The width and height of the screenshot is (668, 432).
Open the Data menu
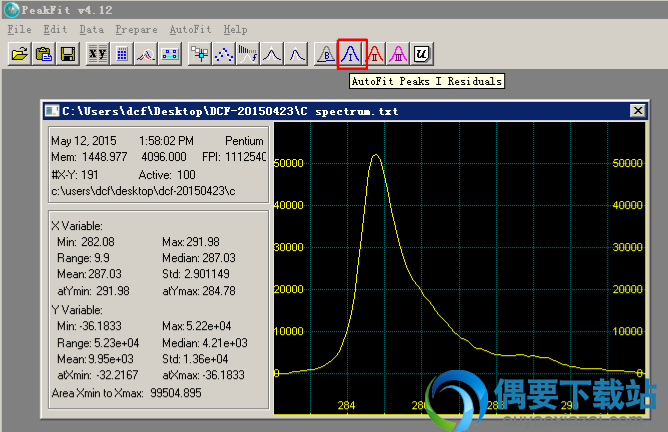pyautogui.click(x=92, y=29)
